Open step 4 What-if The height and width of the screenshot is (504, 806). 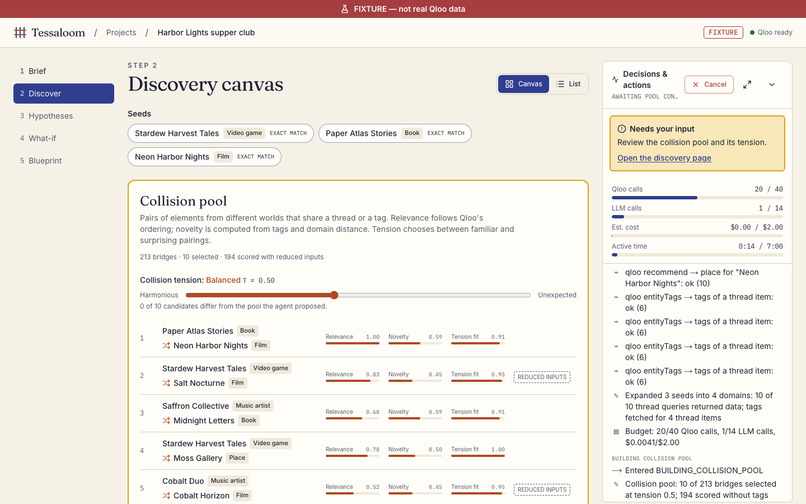click(64, 138)
